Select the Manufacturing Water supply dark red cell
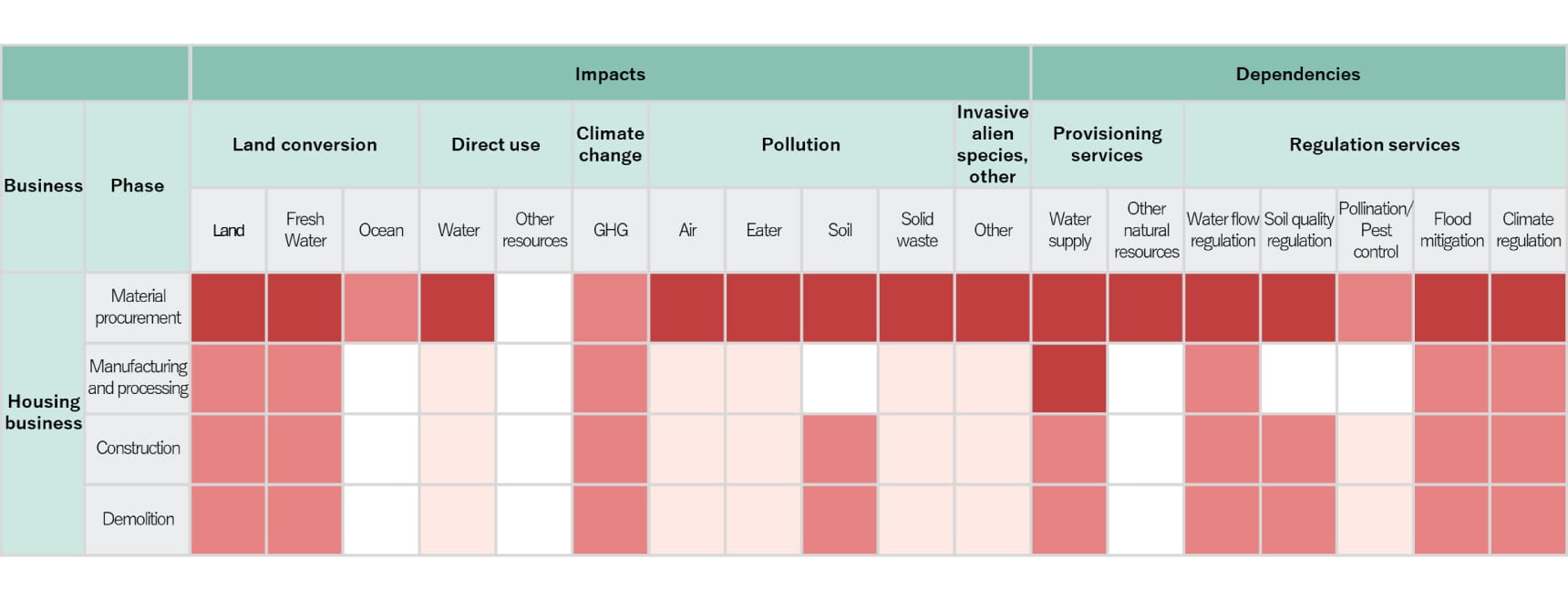 pos(1069,378)
